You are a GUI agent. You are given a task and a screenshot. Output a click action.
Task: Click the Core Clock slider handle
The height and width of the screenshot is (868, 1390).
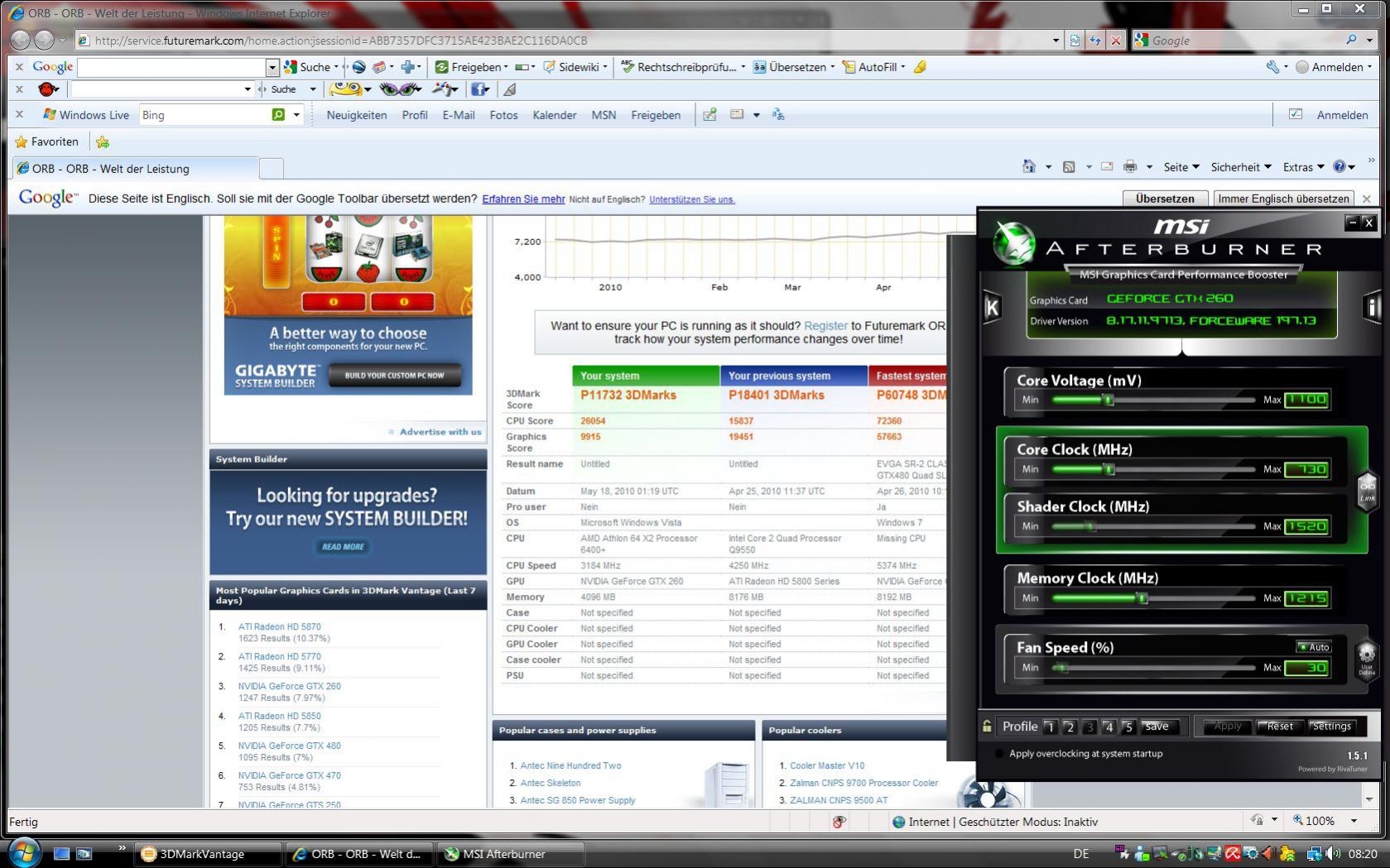click(x=1110, y=470)
